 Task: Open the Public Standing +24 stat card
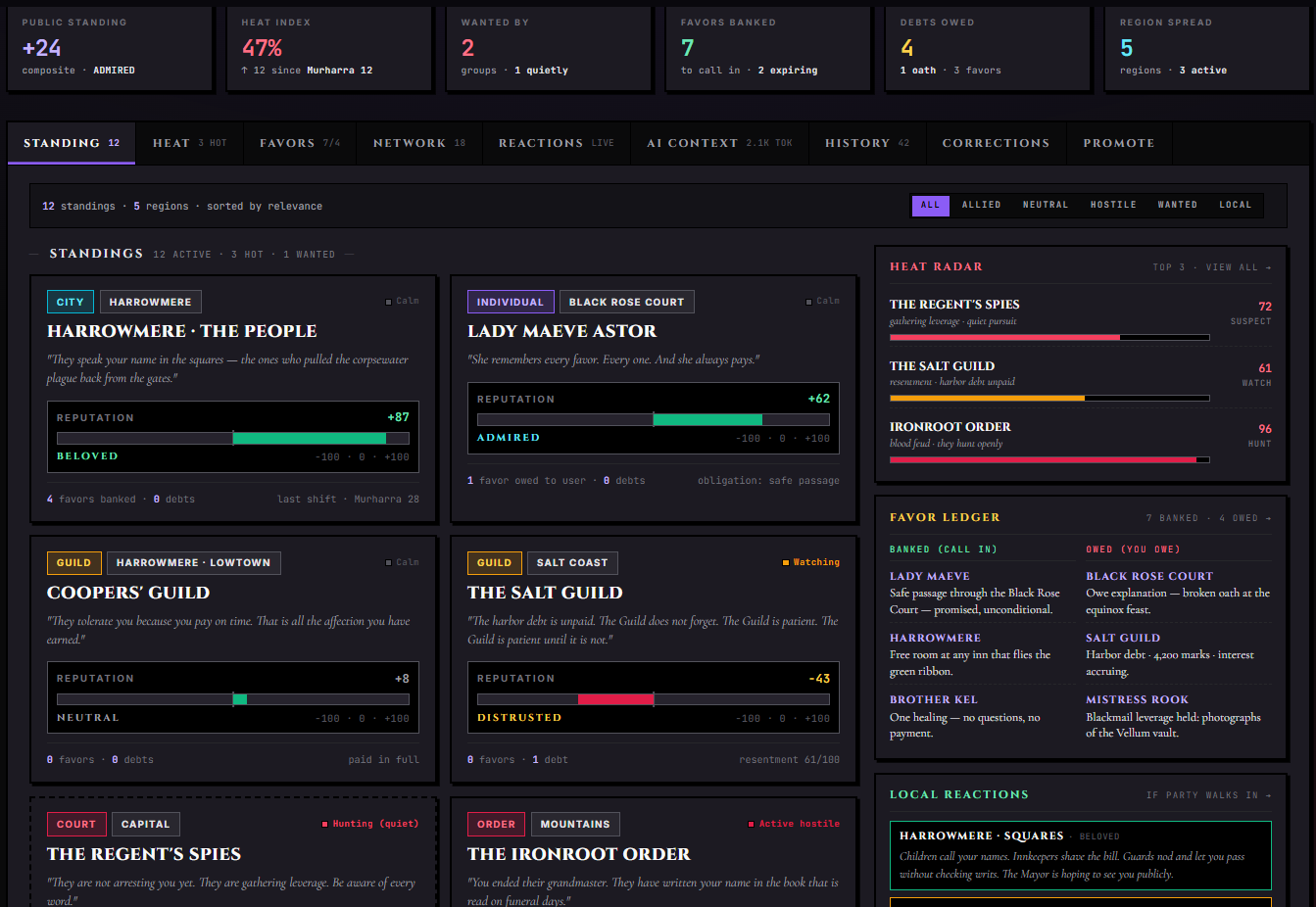point(110,48)
